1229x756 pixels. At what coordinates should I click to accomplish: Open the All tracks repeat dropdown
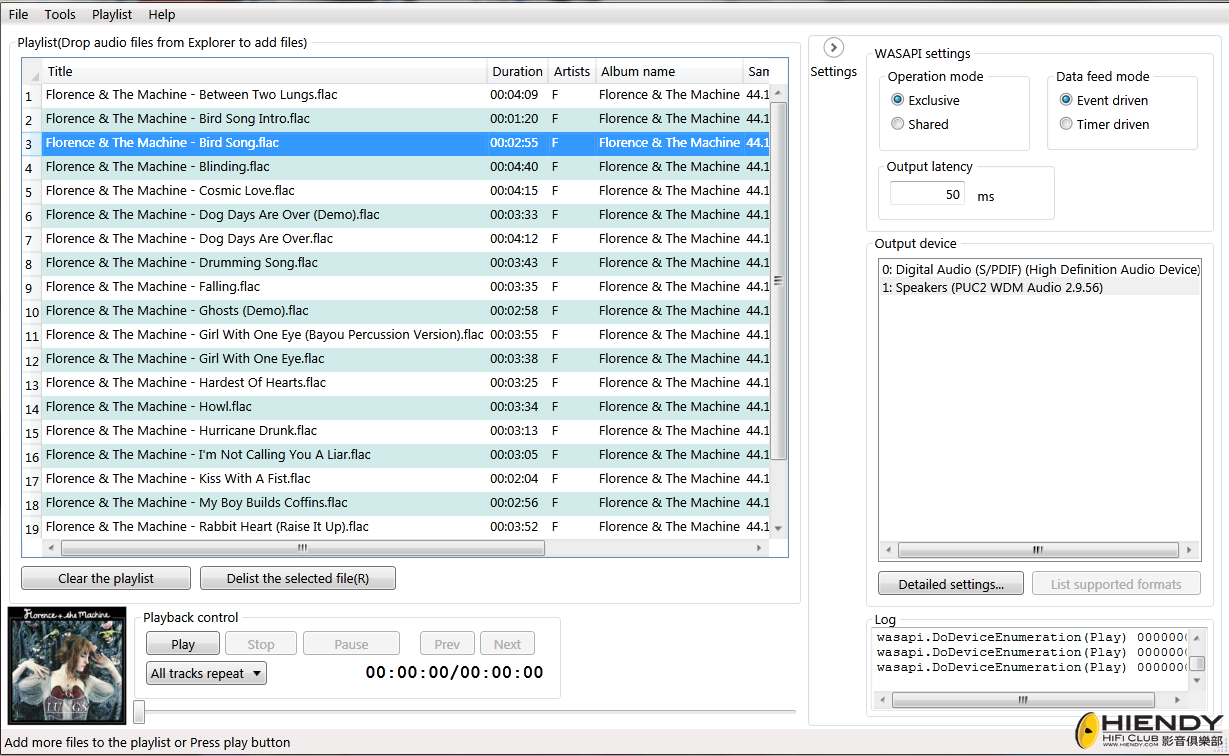click(x=206, y=673)
